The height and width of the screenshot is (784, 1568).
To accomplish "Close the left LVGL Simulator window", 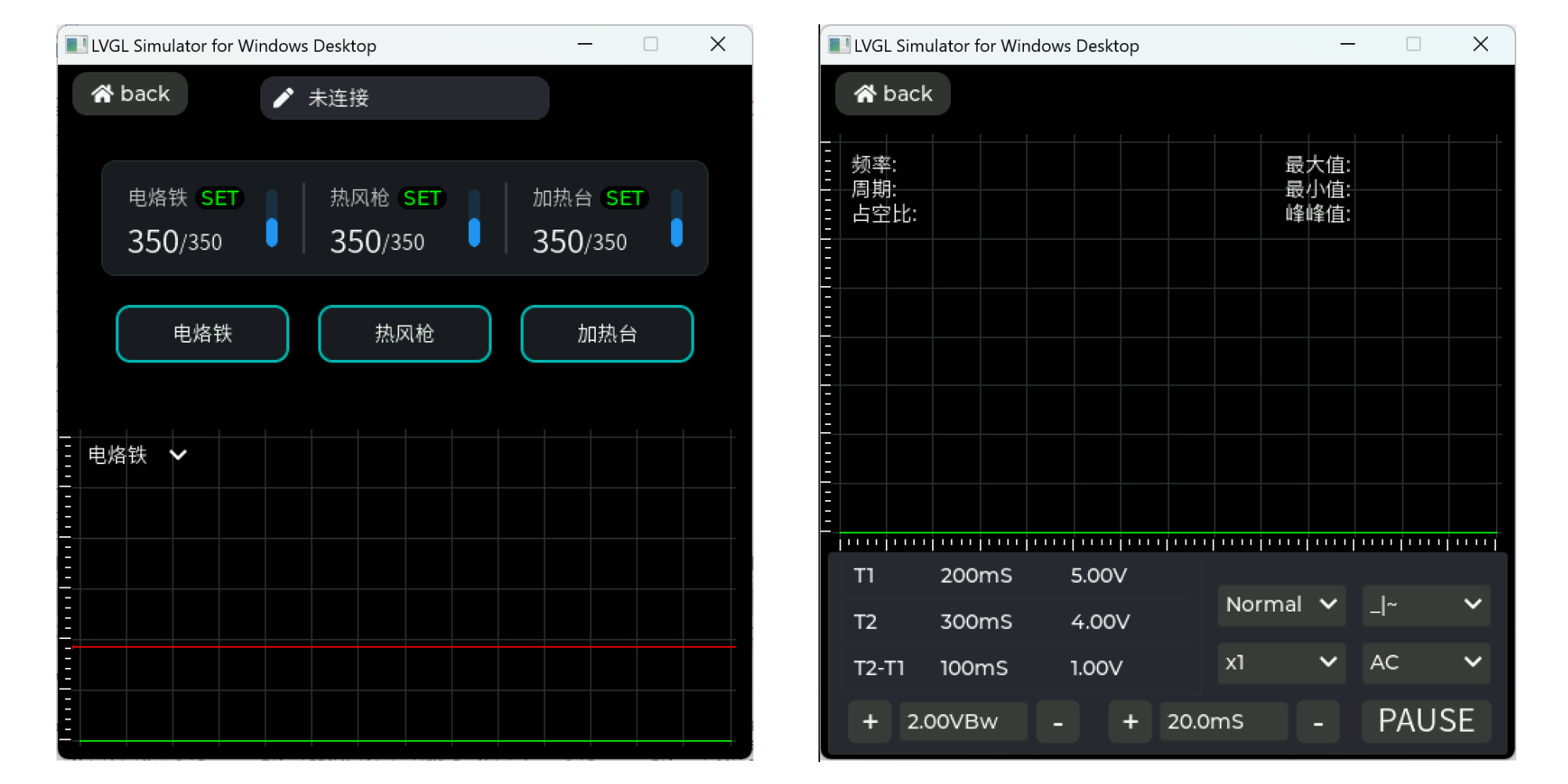I will click(718, 45).
